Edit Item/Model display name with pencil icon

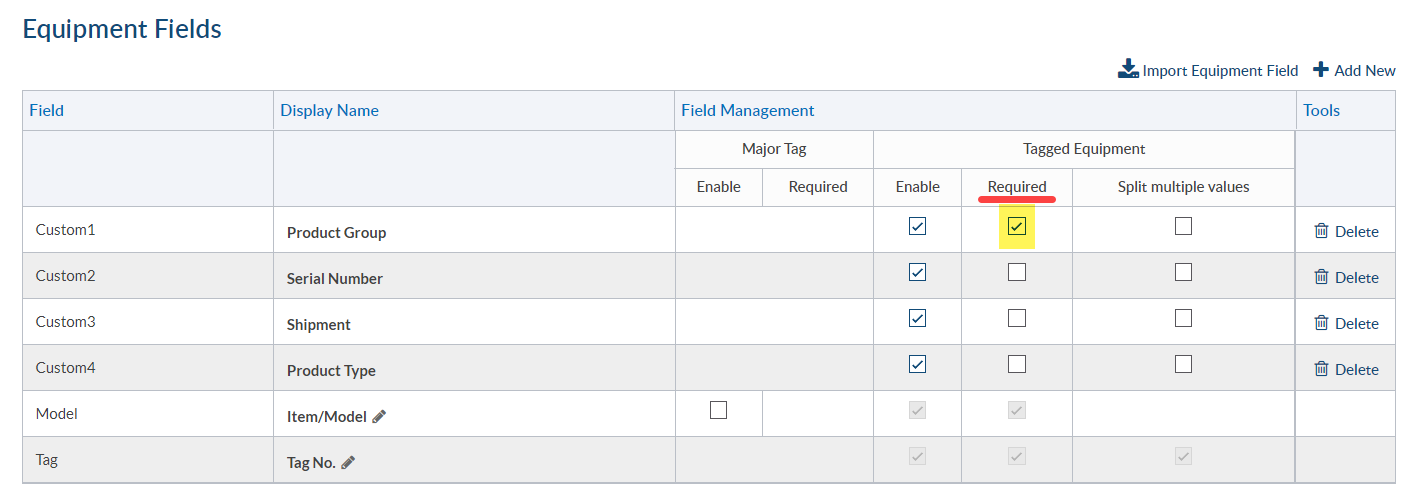(x=379, y=416)
